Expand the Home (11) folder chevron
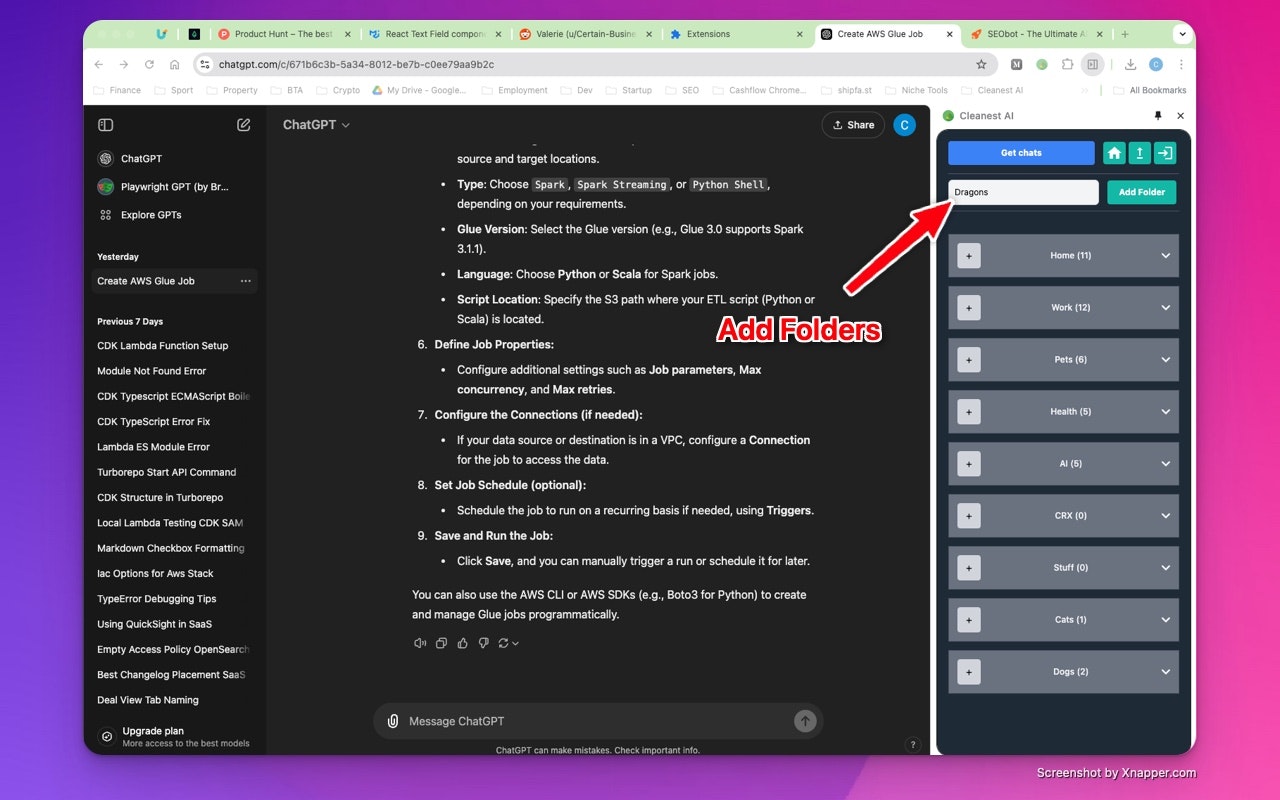The height and width of the screenshot is (800, 1280). pos(1165,256)
